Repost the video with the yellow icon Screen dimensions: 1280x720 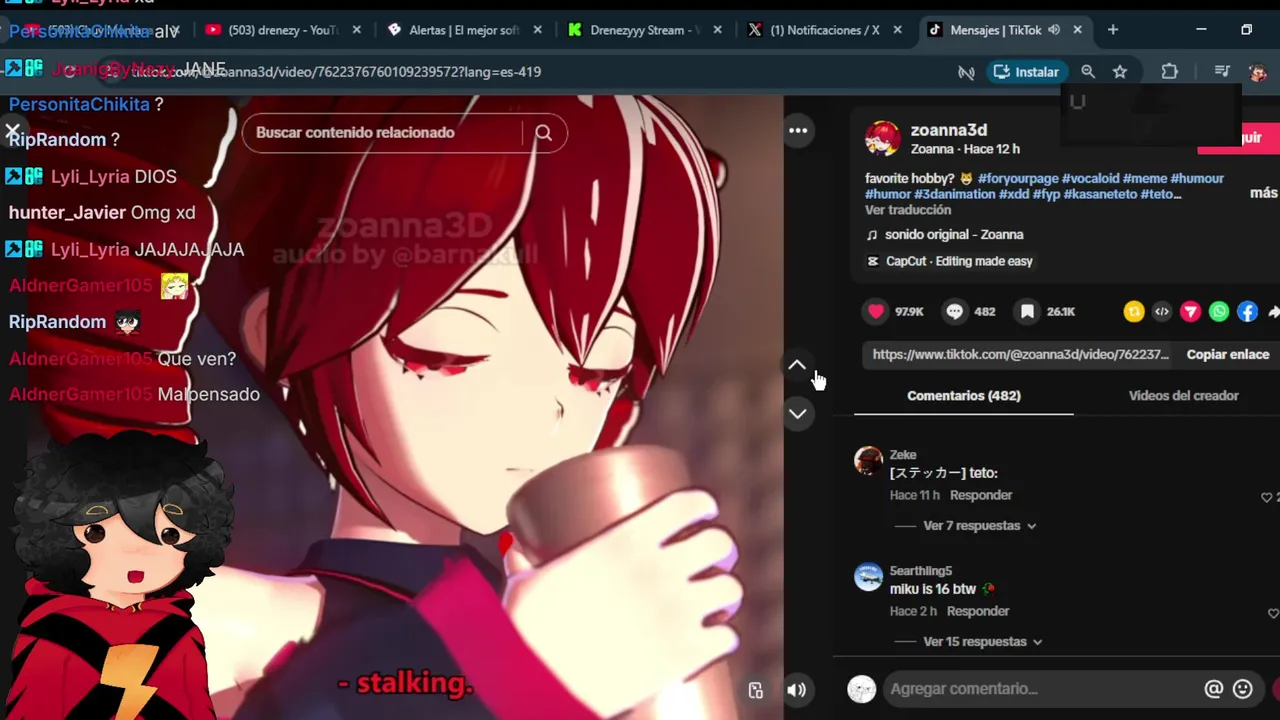1134,312
